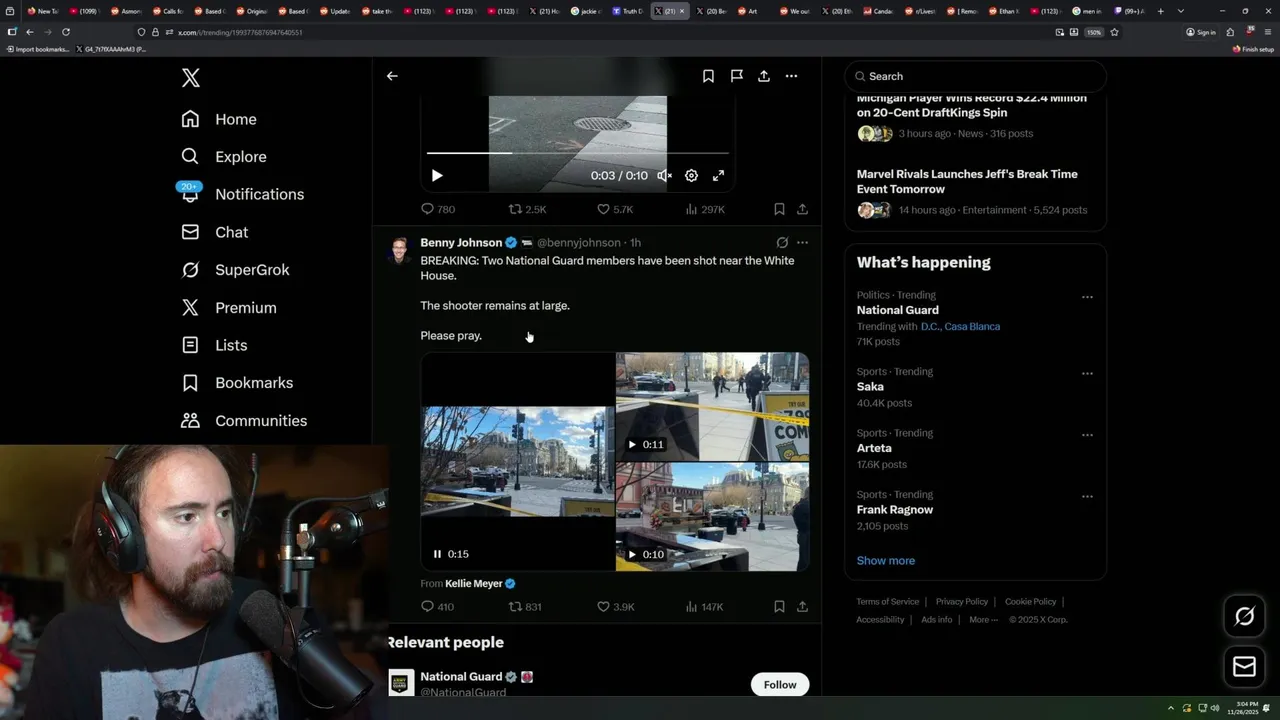Open SuperGrok from sidebar
This screenshot has height=720, width=1280.
pos(235,270)
